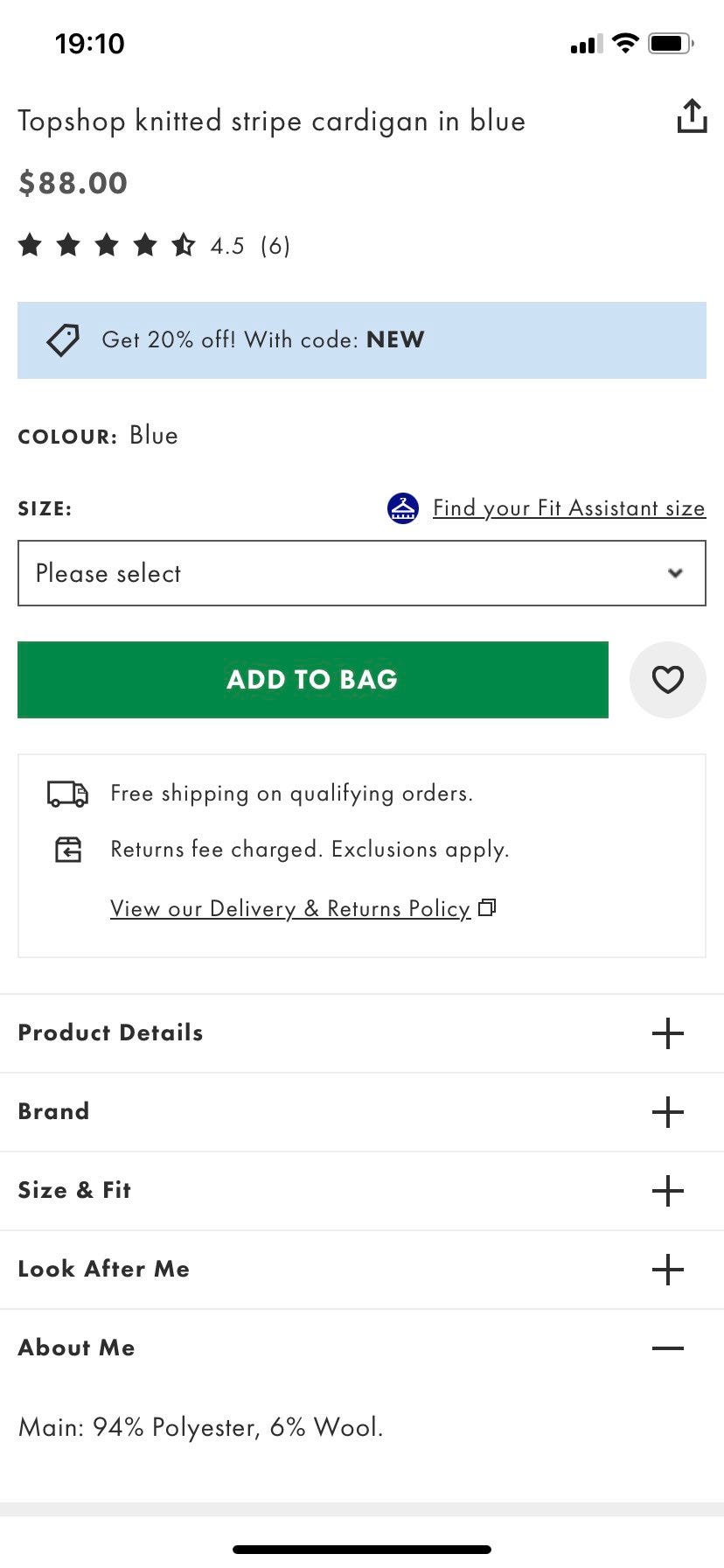Click the returns box icon
Image resolution: width=724 pixels, height=1568 pixels.
68,850
